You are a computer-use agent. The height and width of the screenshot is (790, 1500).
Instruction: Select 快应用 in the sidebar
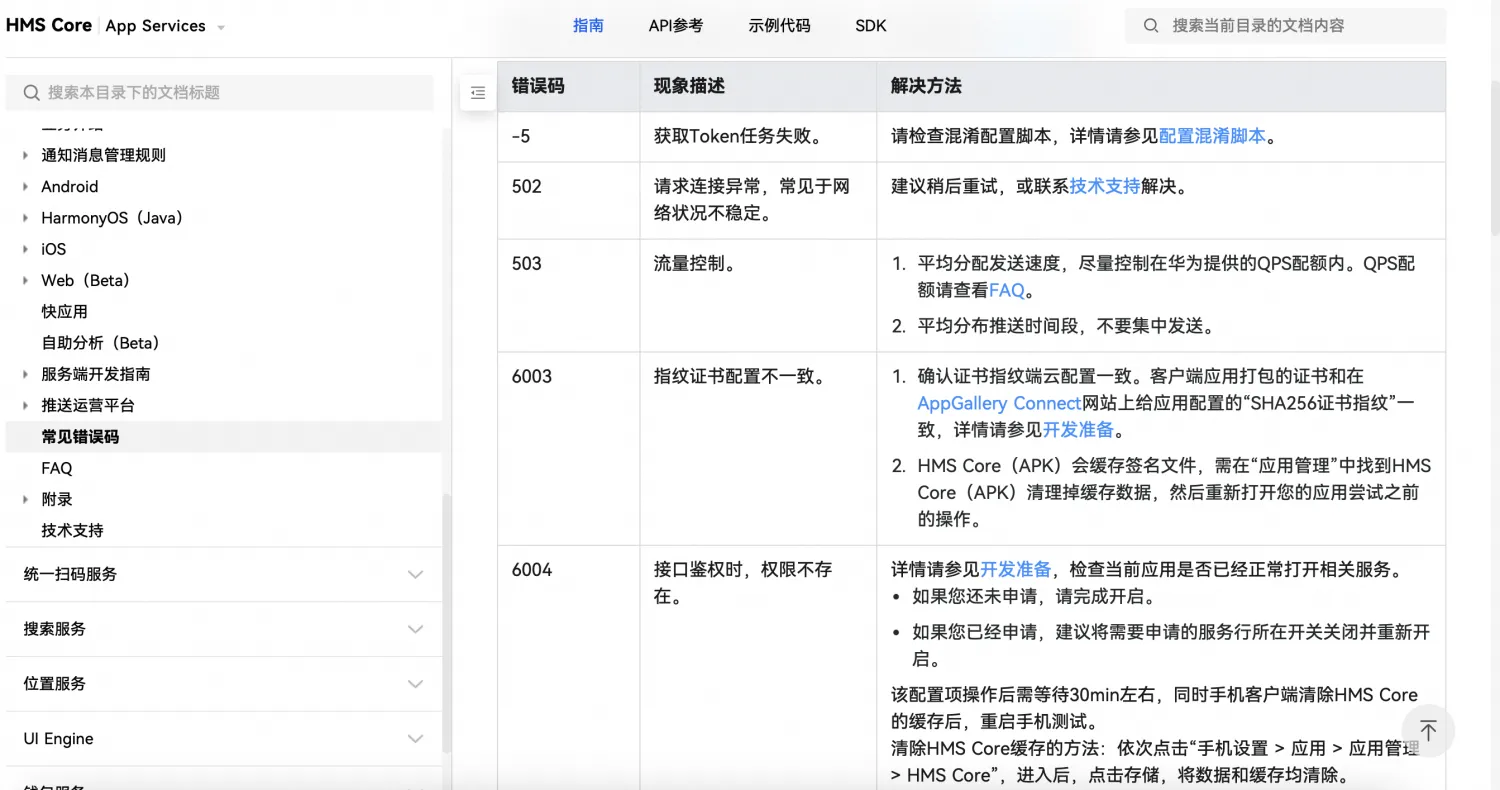65,312
